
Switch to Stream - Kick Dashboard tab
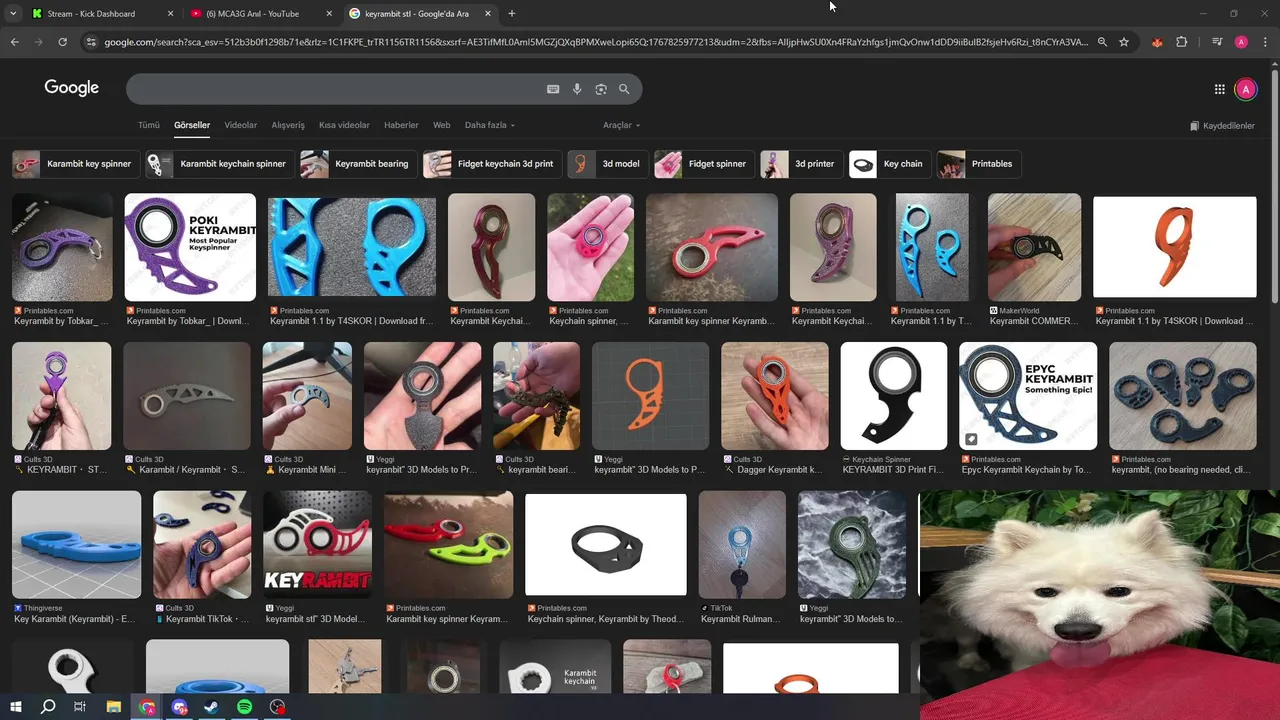click(x=103, y=14)
